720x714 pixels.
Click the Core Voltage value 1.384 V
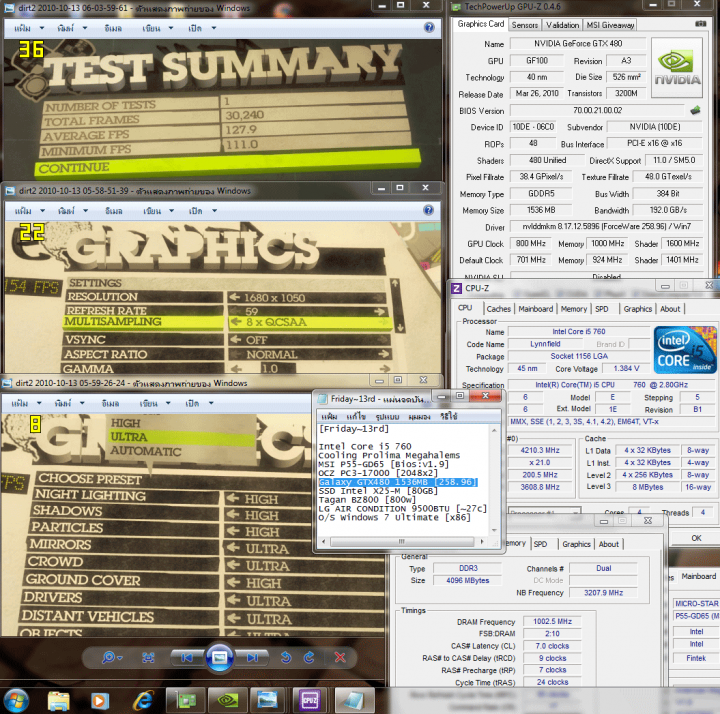pos(626,369)
